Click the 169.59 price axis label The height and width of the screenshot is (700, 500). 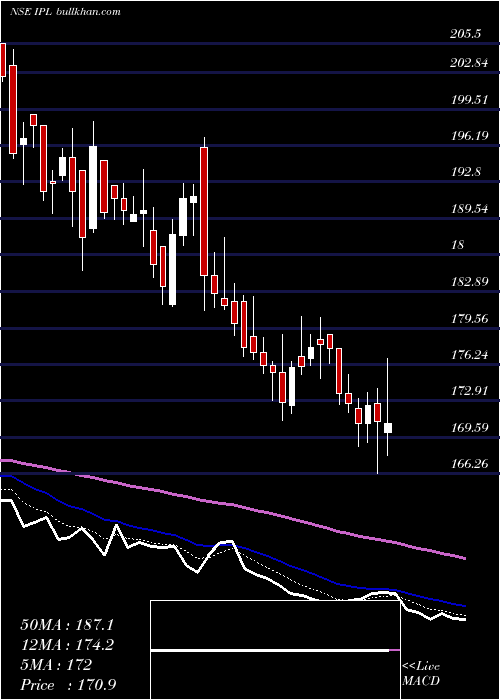tap(469, 427)
